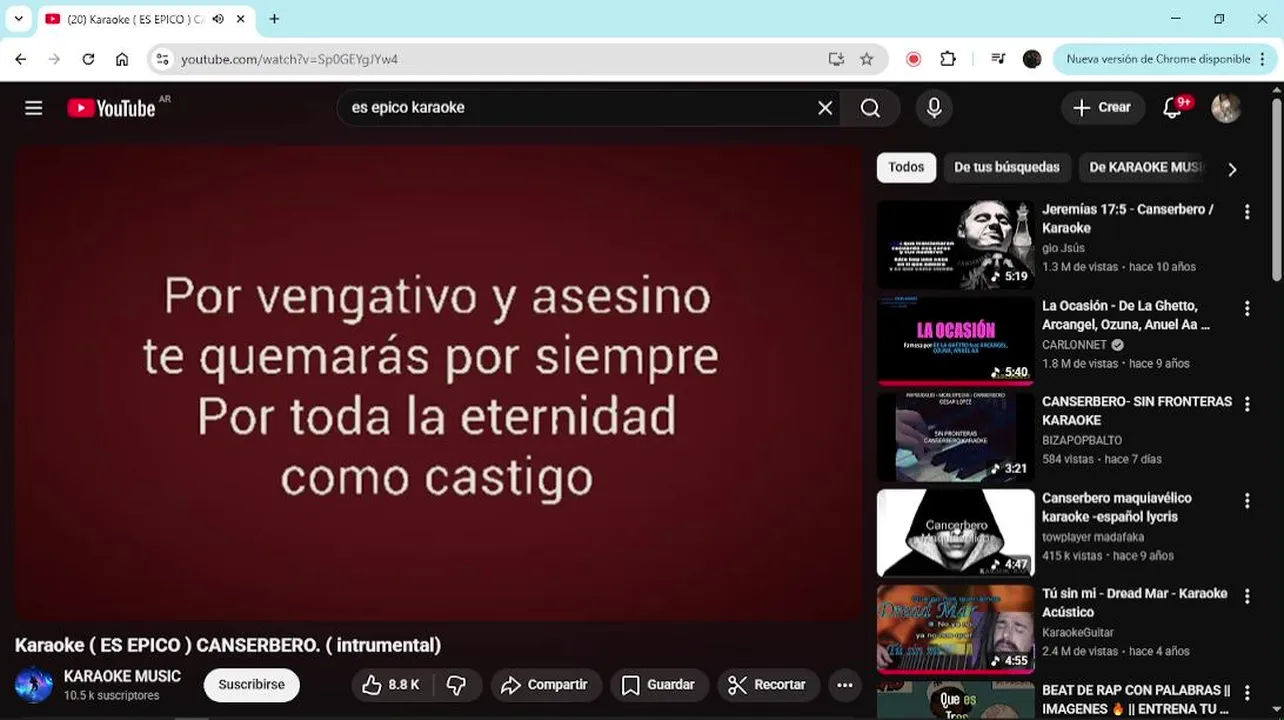Image resolution: width=1284 pixels, height=720 pixels.
Task: Open La Ocasión video title
Action: click(x=1126, y=315)
